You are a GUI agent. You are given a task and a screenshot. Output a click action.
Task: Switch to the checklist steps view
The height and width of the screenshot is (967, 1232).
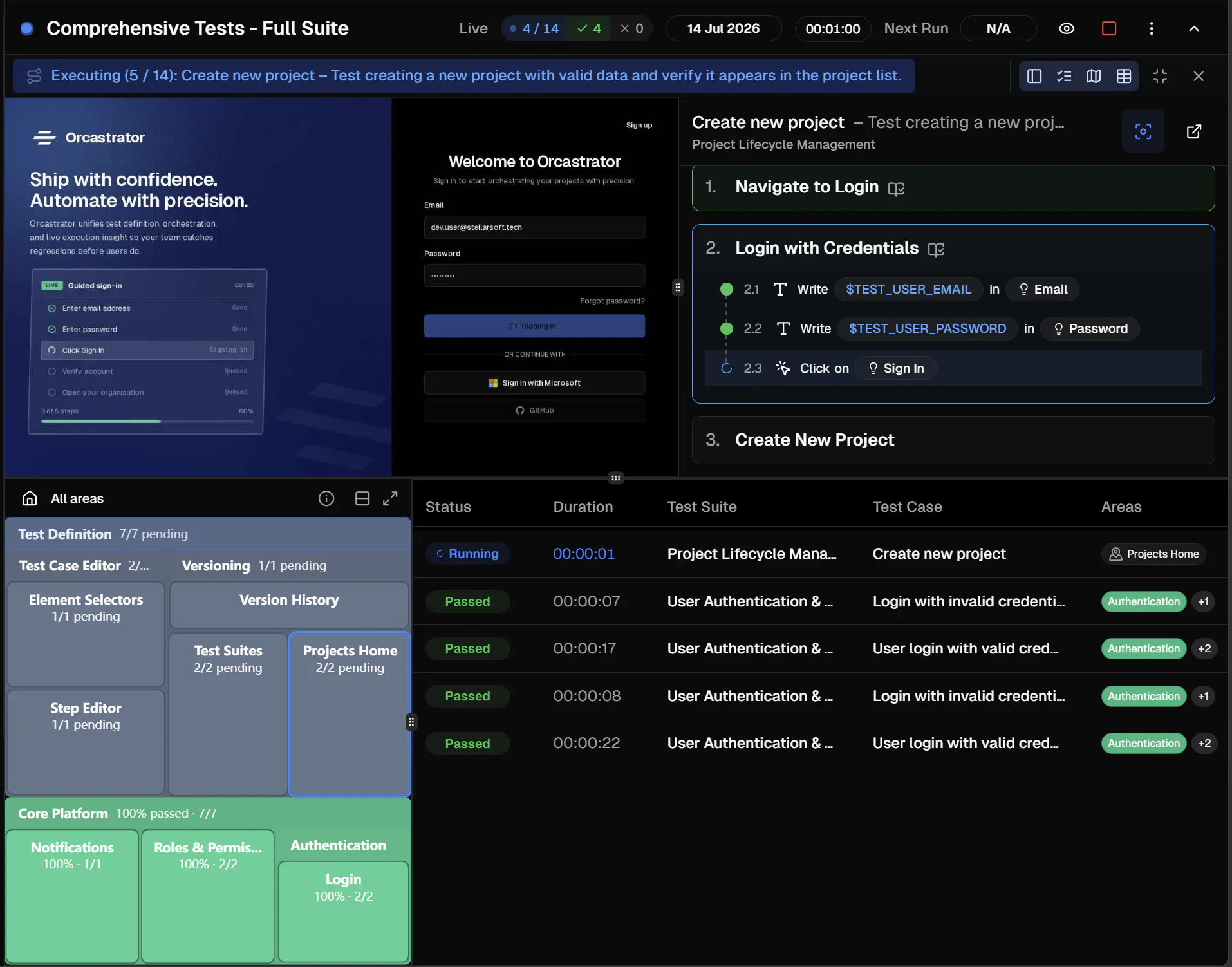(x=1064, y=76)
